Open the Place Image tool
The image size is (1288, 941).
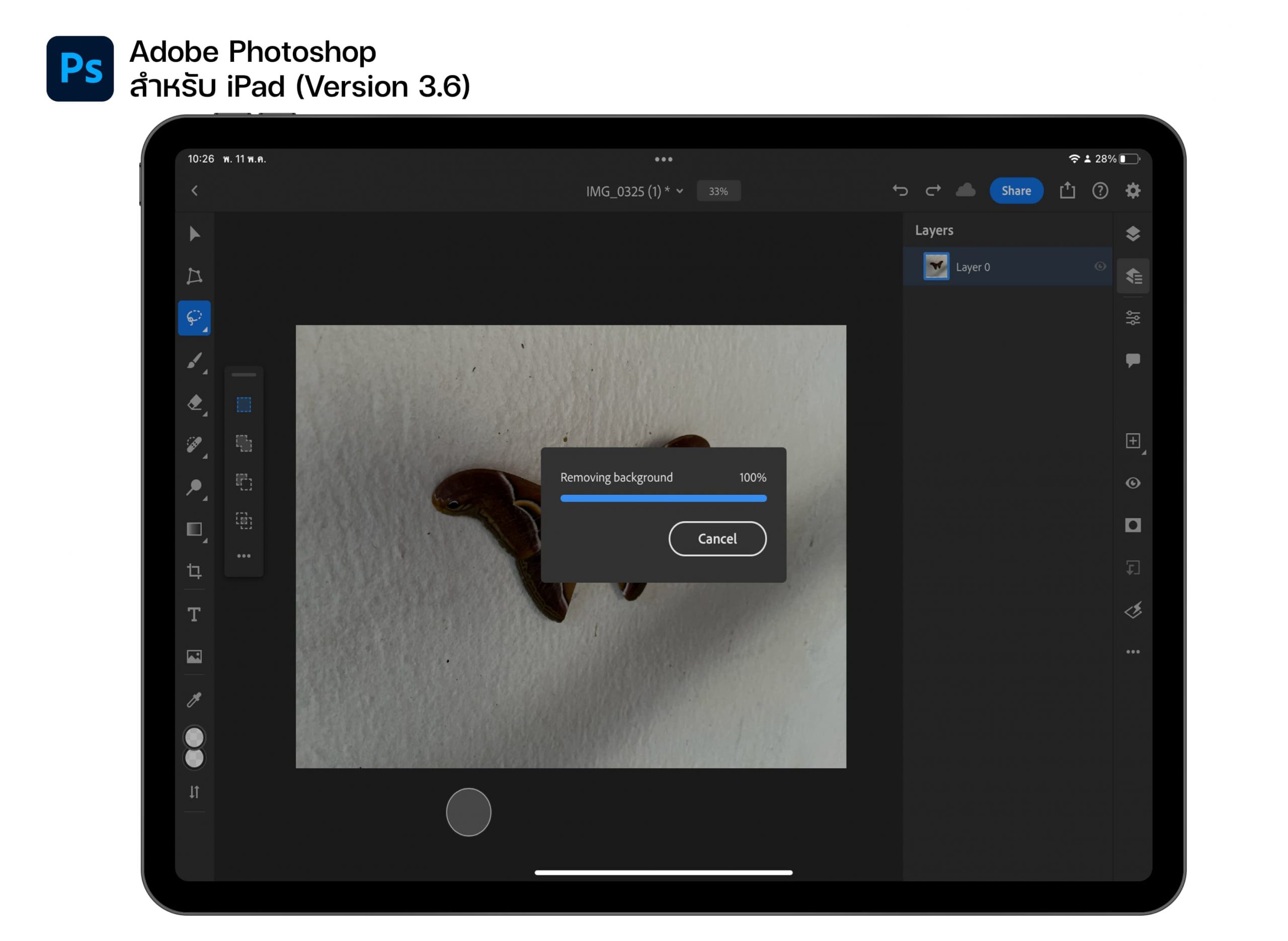pos(194,657)
